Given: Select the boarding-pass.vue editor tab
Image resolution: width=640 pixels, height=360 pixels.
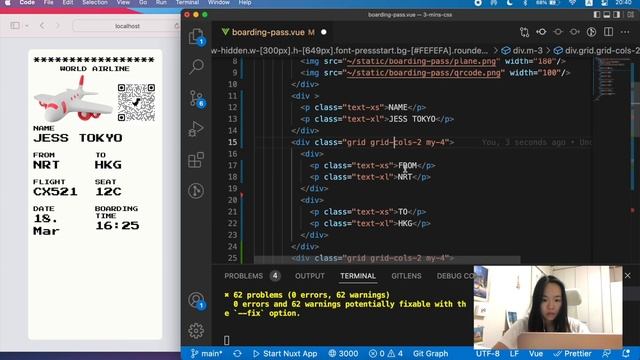Looking at the screenshot, I should point(268,32).
